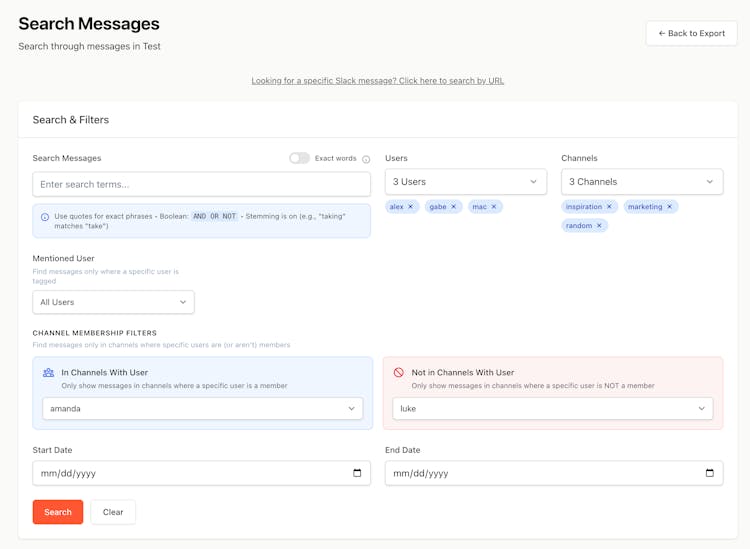Expand the 3 Channels dropdown
The image size is (750, 549).
641,182
